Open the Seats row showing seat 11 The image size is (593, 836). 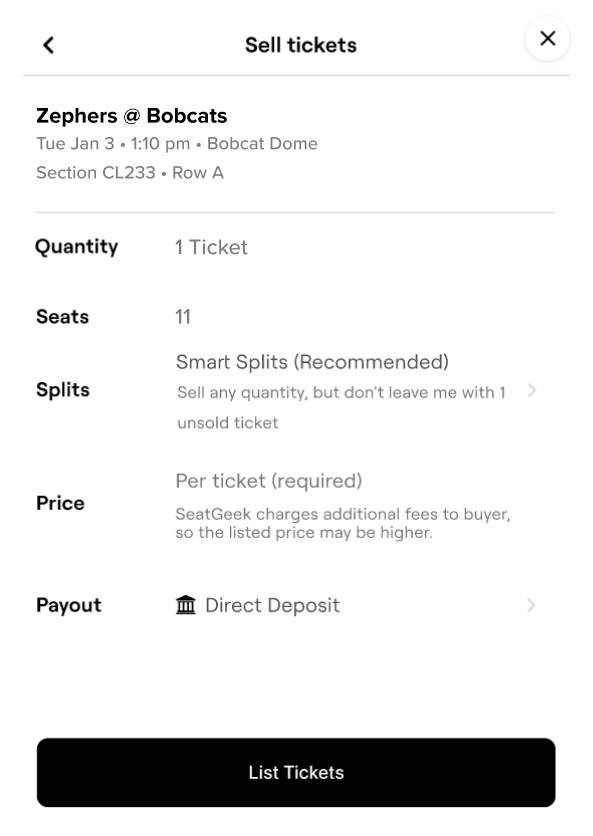tap(183, 317)
